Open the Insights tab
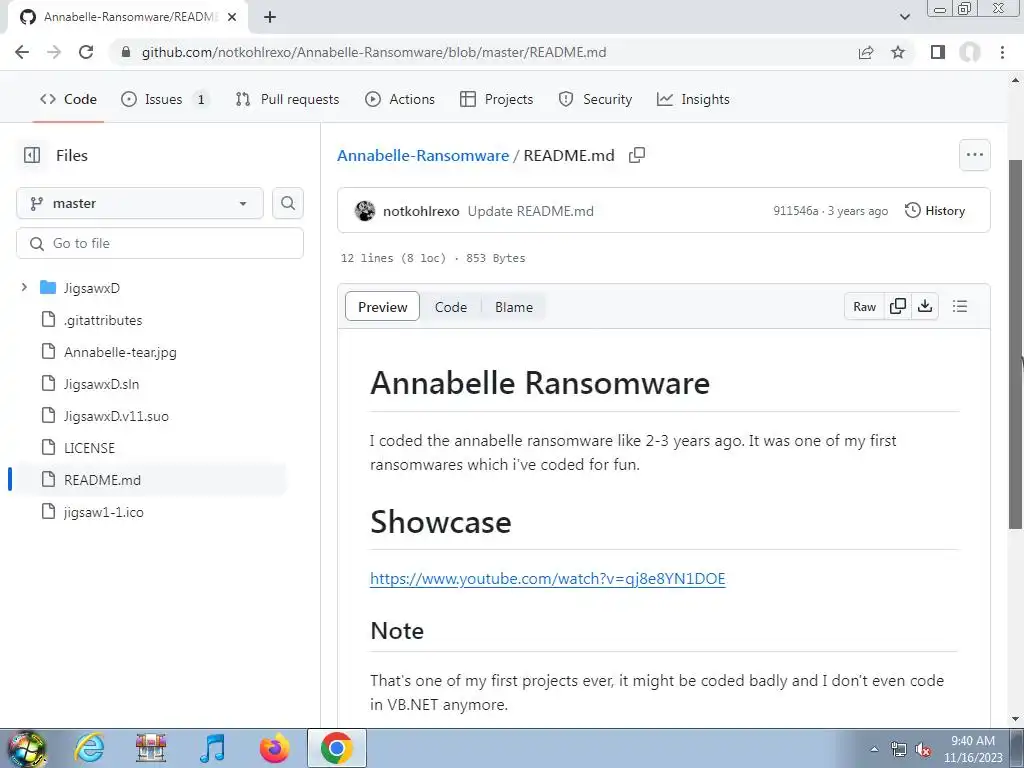Image resolution: width=1024 pixels, height=768 pixels. click(x=693, y=99)
